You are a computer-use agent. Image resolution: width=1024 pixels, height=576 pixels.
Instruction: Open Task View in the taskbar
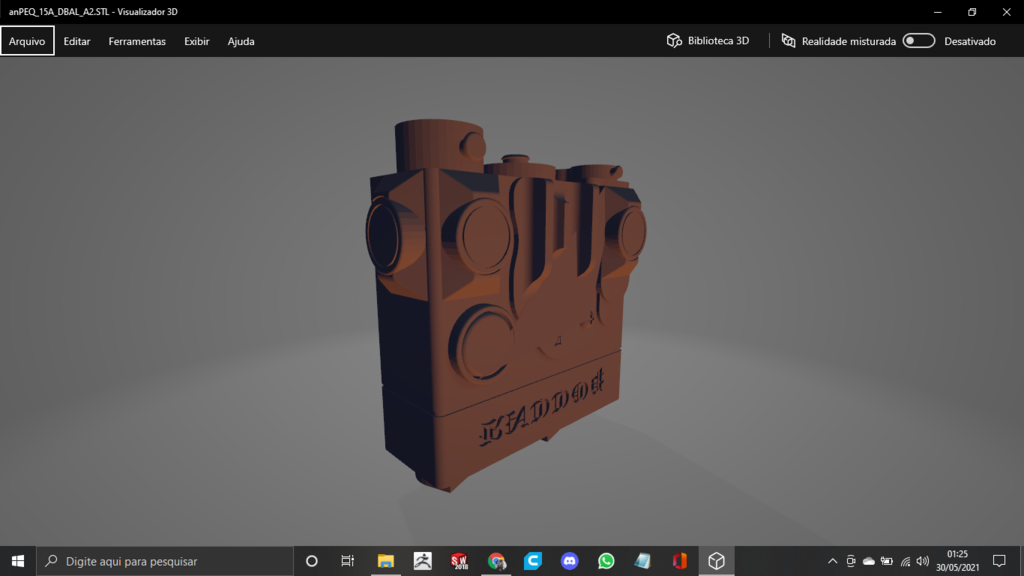[347, 561]
